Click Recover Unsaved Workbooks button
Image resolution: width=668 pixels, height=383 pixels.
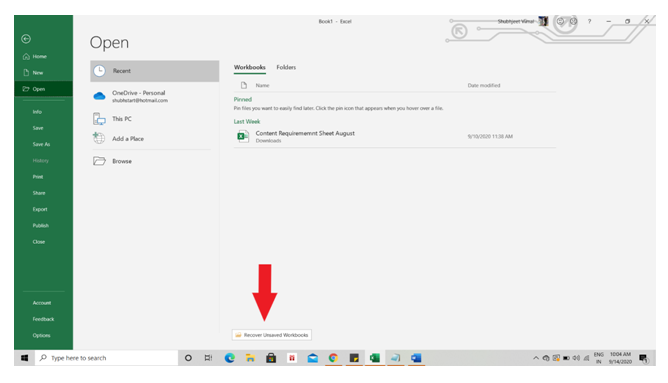click(272, 335)
